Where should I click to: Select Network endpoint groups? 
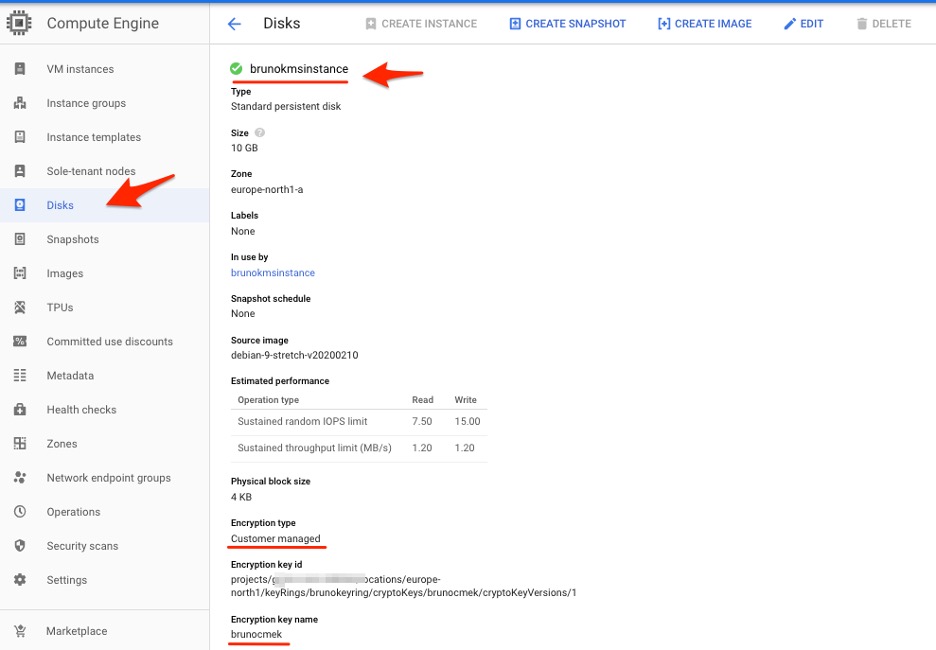pos(108,478)
